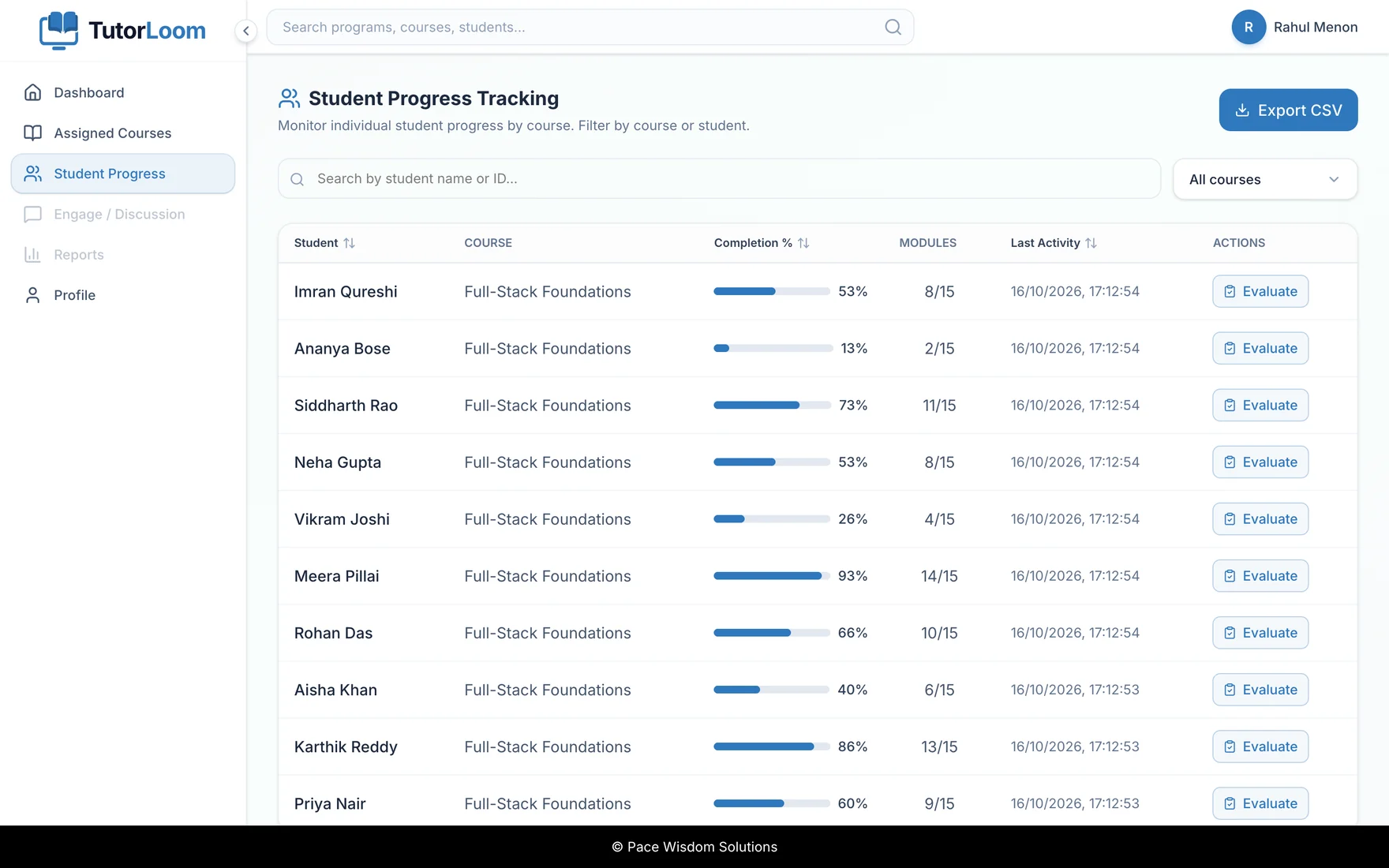Screen dimensions: 1389x868
Task: Click clipboard icon in Vikram Joshi's Evaluate button
Action: coord(1230,518)
